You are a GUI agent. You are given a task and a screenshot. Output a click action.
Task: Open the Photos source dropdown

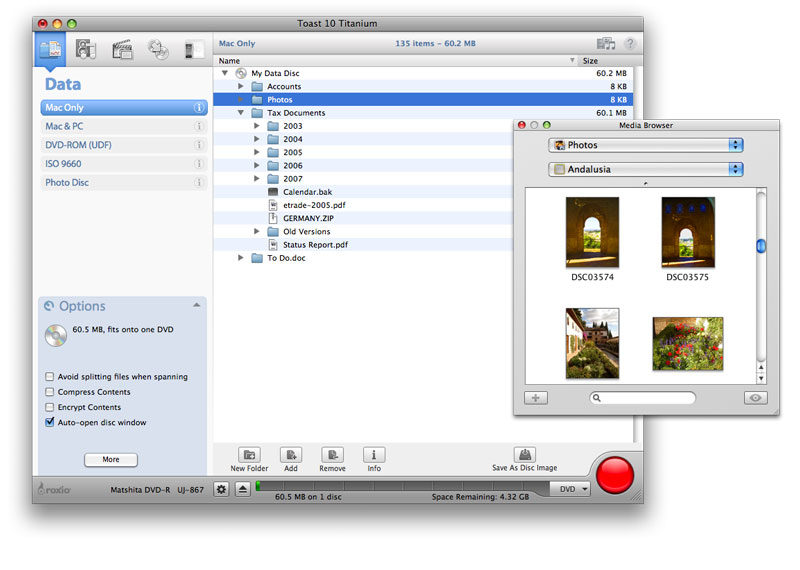click(x=646, y=145)
